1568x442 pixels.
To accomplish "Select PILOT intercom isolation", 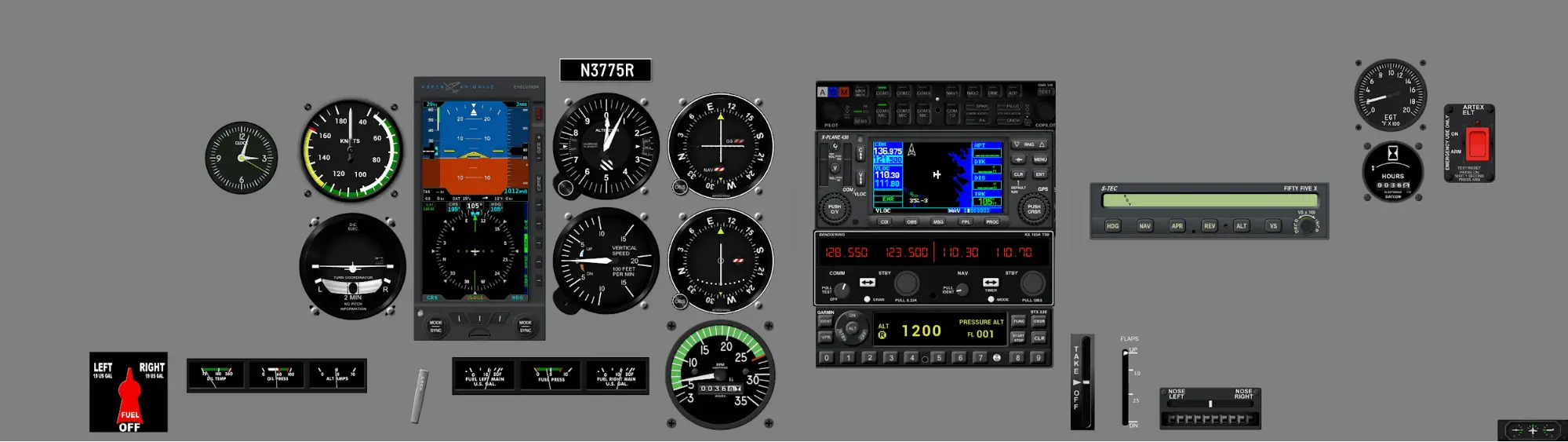I will tap(1009, 106).
